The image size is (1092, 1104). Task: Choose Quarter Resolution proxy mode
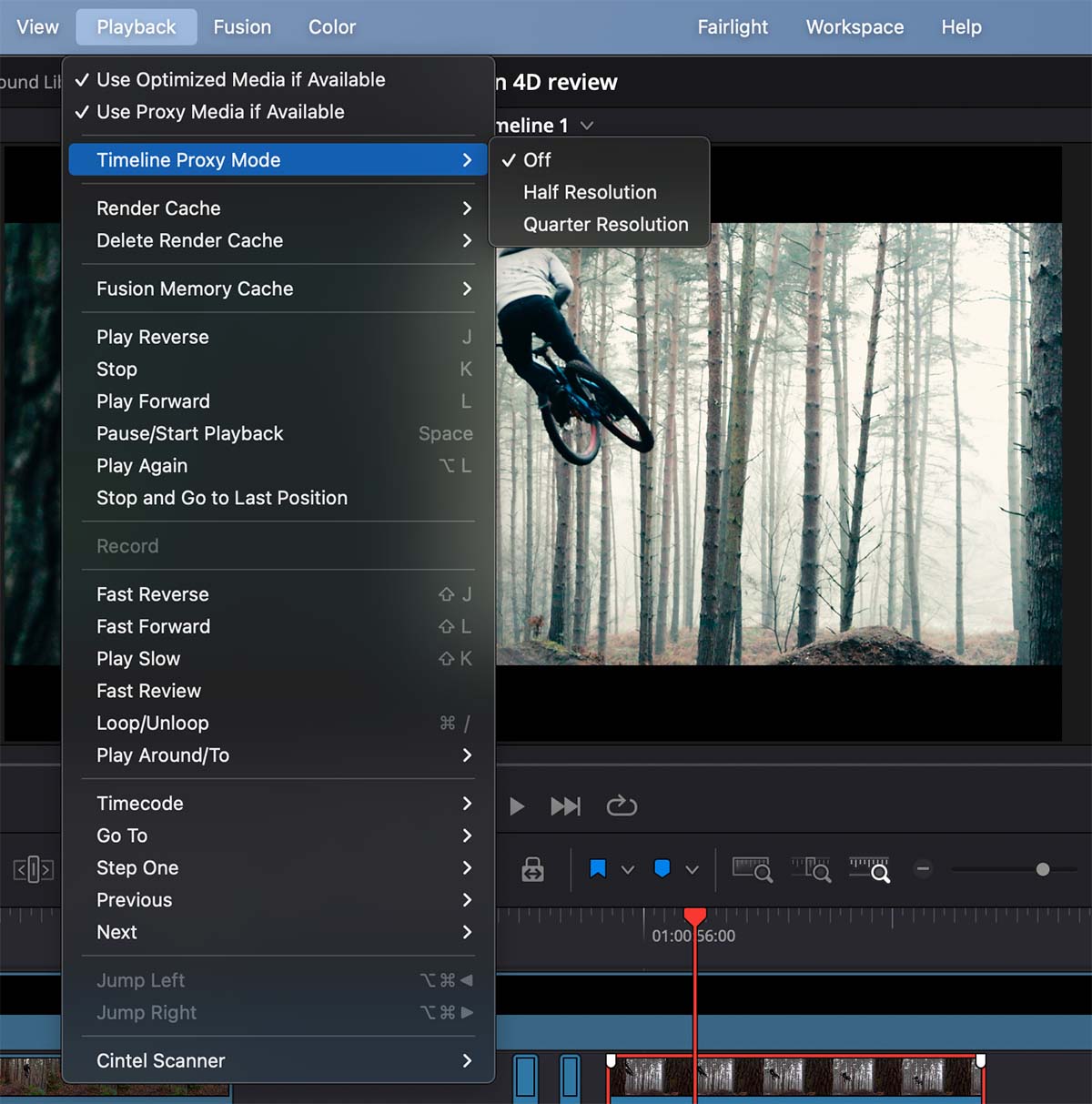click(605, 225)
